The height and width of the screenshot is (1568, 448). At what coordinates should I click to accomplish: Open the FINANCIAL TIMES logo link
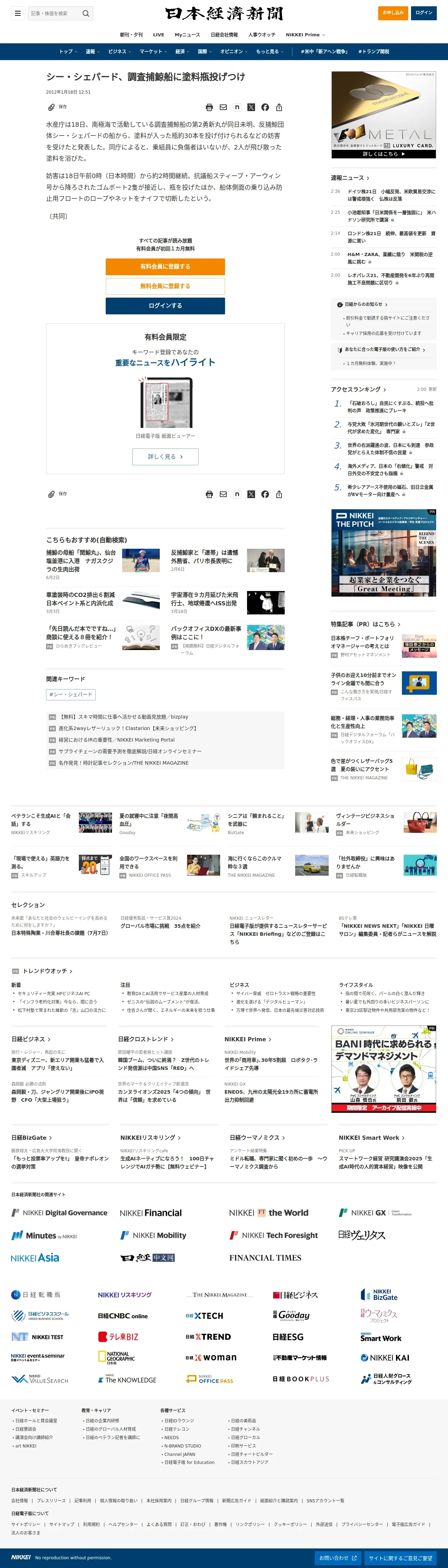(265, 1258)
